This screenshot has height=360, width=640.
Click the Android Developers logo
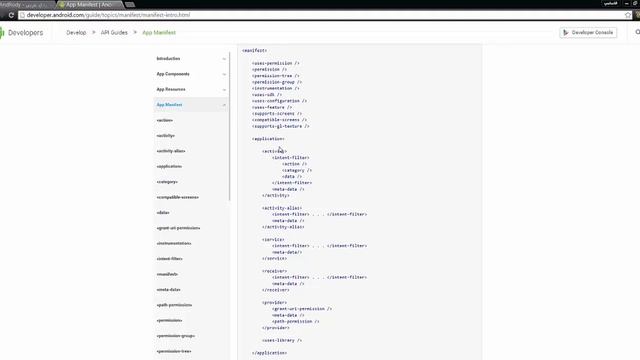[22, 33]
